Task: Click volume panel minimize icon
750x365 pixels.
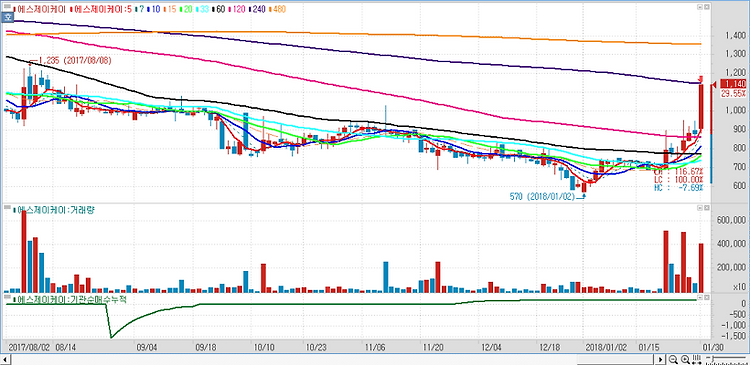Action: pyautogui.click(x=699, y=209)
